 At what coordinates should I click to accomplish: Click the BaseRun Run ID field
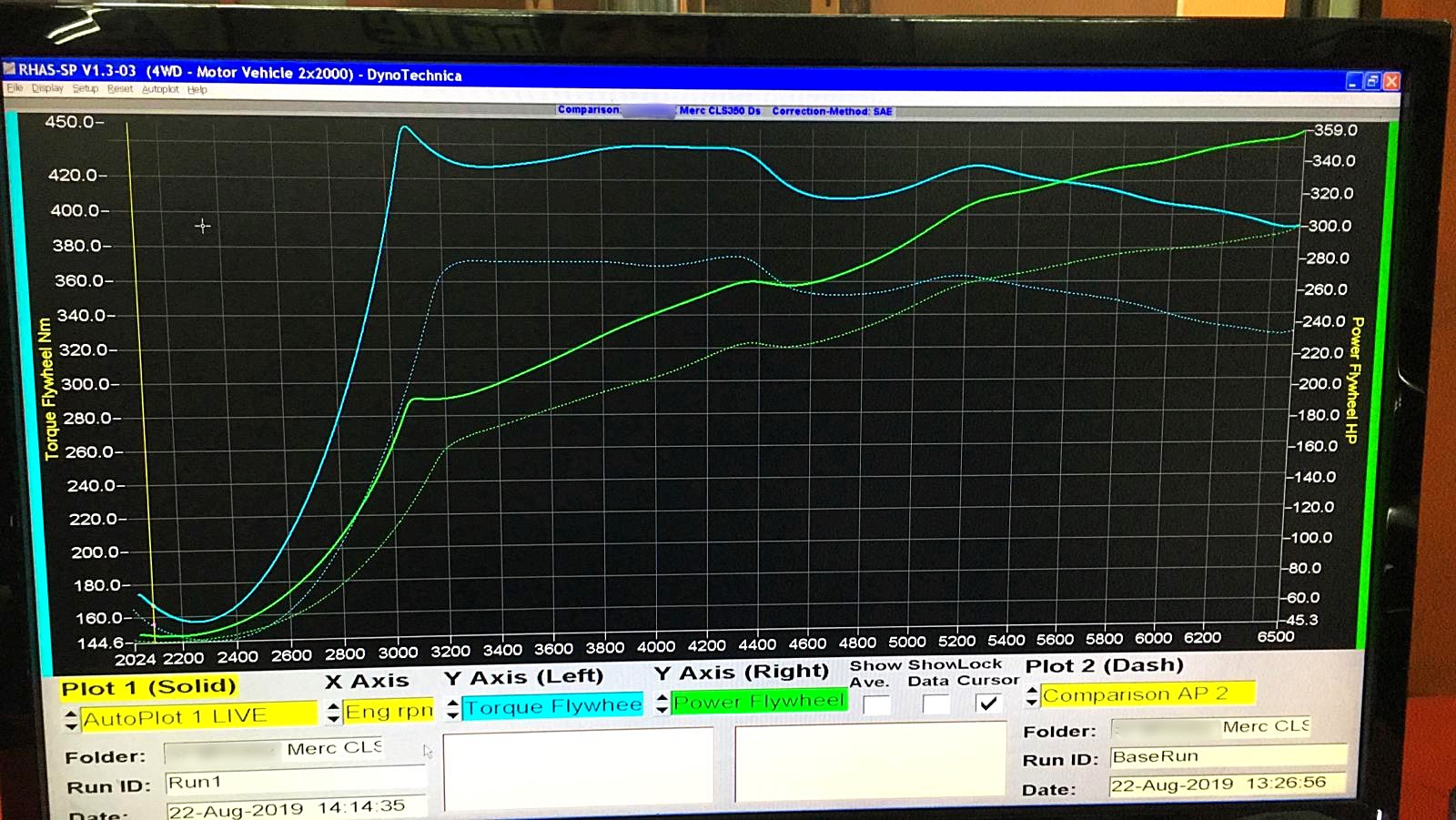coord(1228,756)
